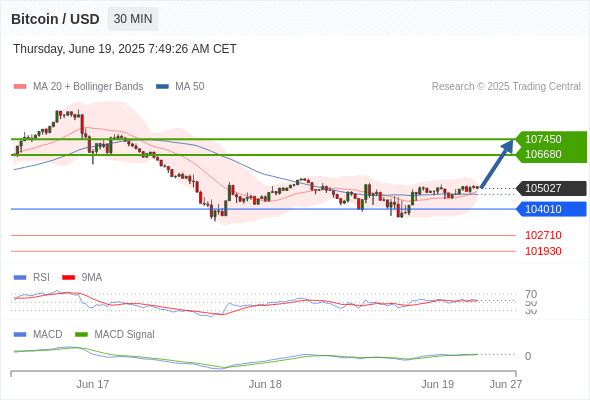The height and width of the screenshot is (400, 590).
Task: Click the Jun 18 date axis label
Action: (265, 384)
